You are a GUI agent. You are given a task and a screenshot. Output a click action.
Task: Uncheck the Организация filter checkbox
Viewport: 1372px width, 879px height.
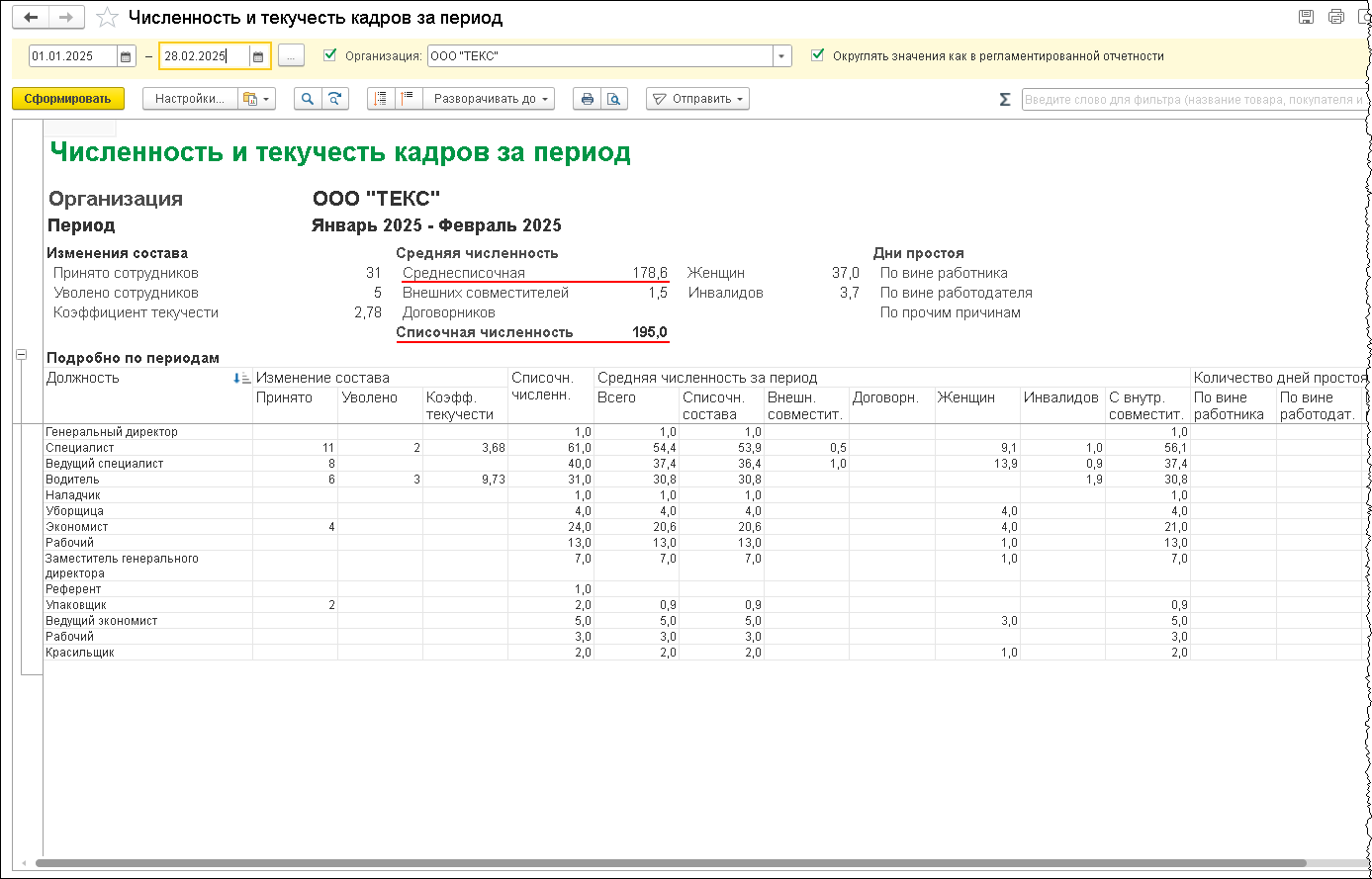click(x=330, y=55)
